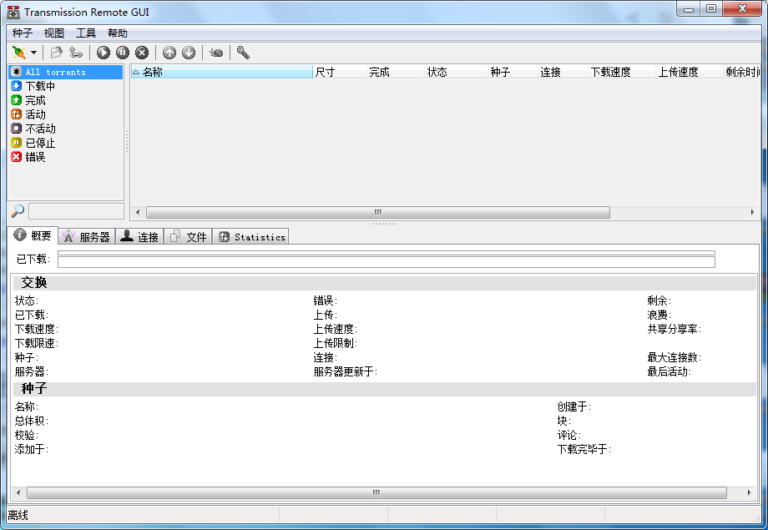Sort by the 上传速度 column header

689,72
